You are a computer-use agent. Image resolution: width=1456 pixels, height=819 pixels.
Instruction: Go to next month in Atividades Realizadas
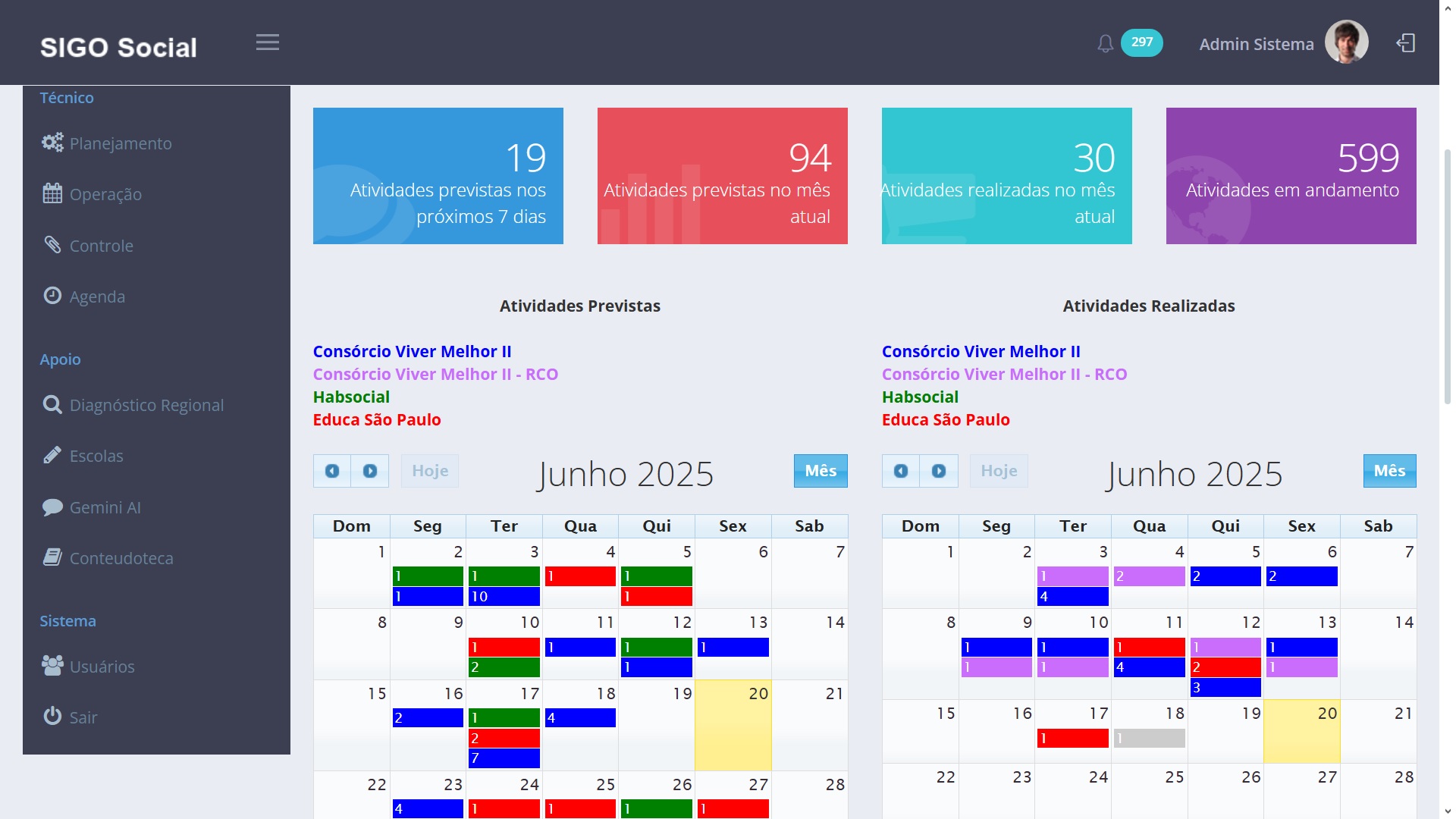point(939,471)
